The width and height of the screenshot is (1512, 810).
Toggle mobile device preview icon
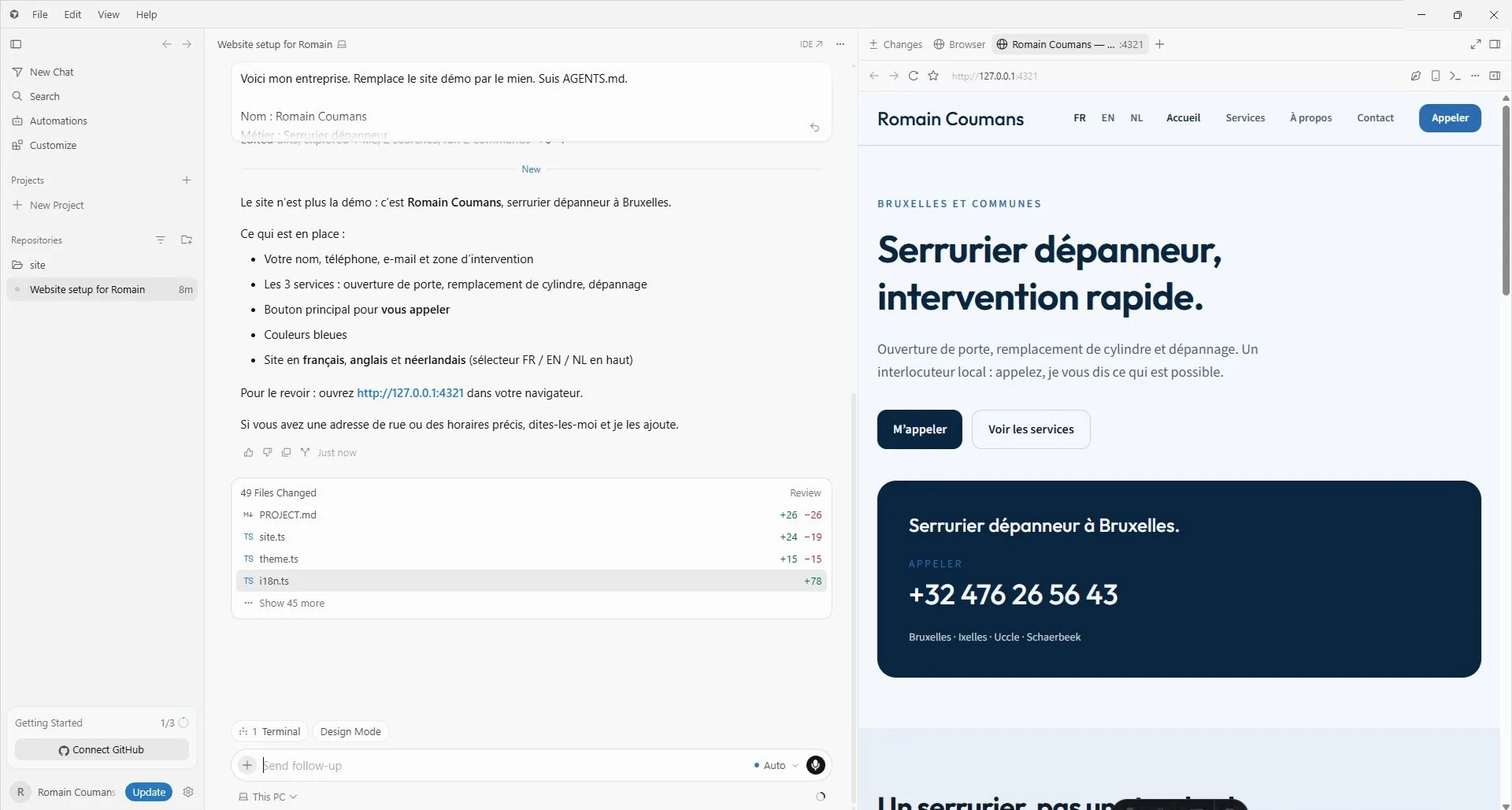(1436, 76)
